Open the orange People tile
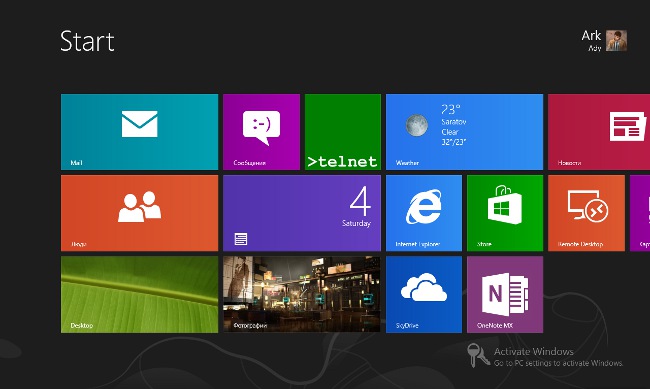Image resolution: width=650 pixels, height=389 pixels. 139,213
